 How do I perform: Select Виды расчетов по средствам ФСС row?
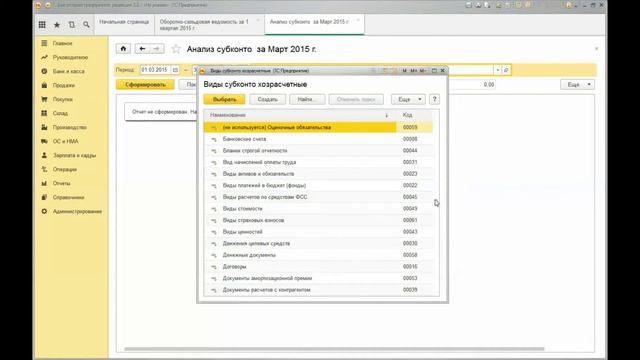318,197
